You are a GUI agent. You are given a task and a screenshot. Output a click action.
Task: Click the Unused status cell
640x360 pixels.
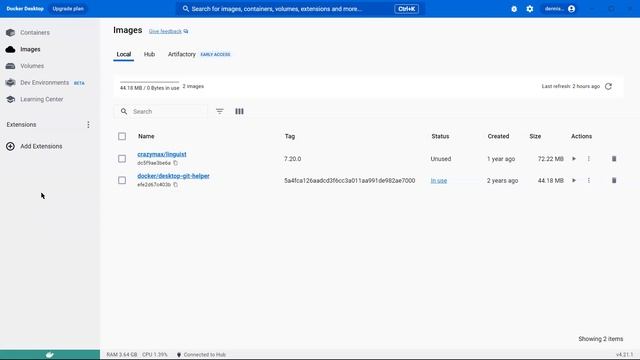[x=441, y=159]
